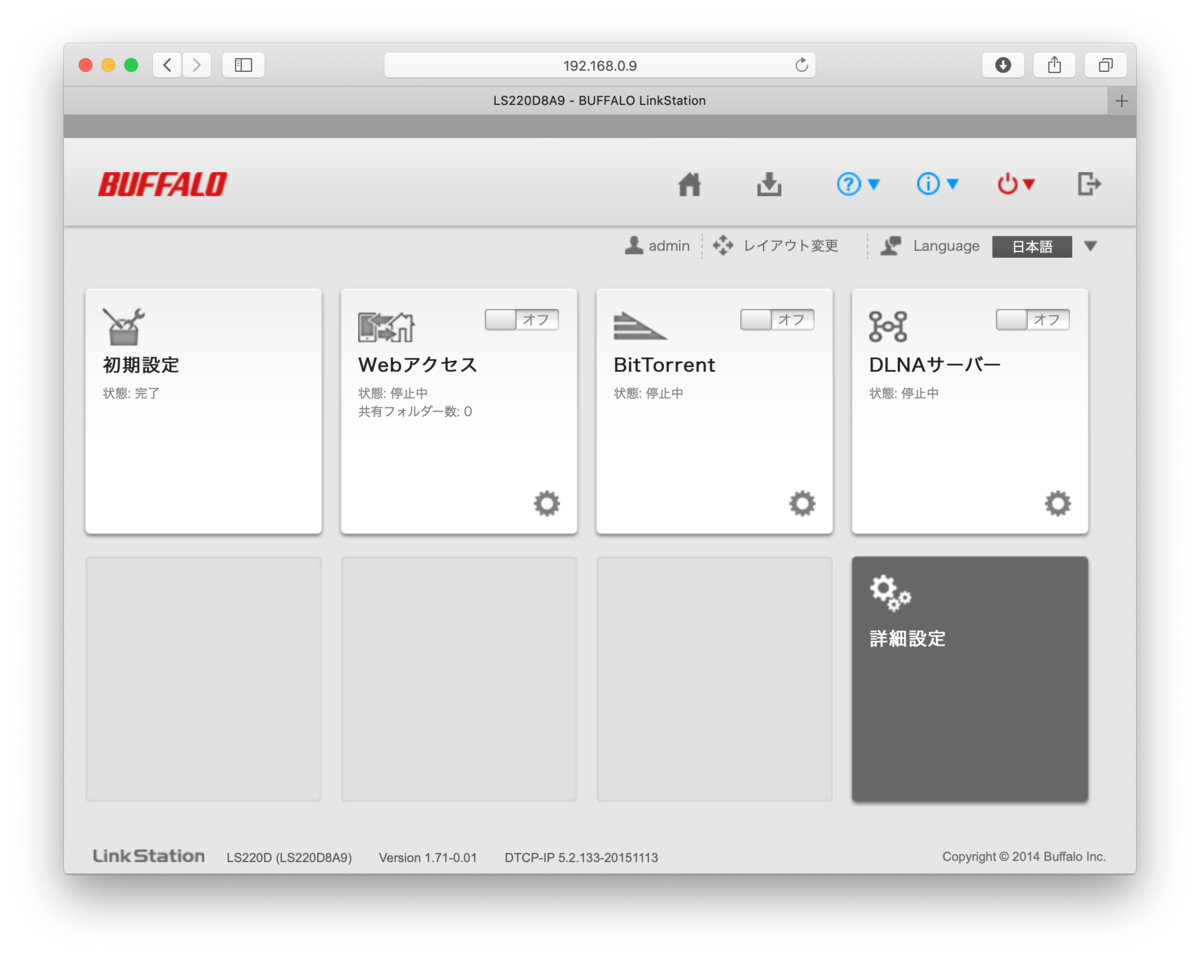This screenshot has height=959, width=1200.
Task: Open BitTorrent gear settings
Action: 802,503
